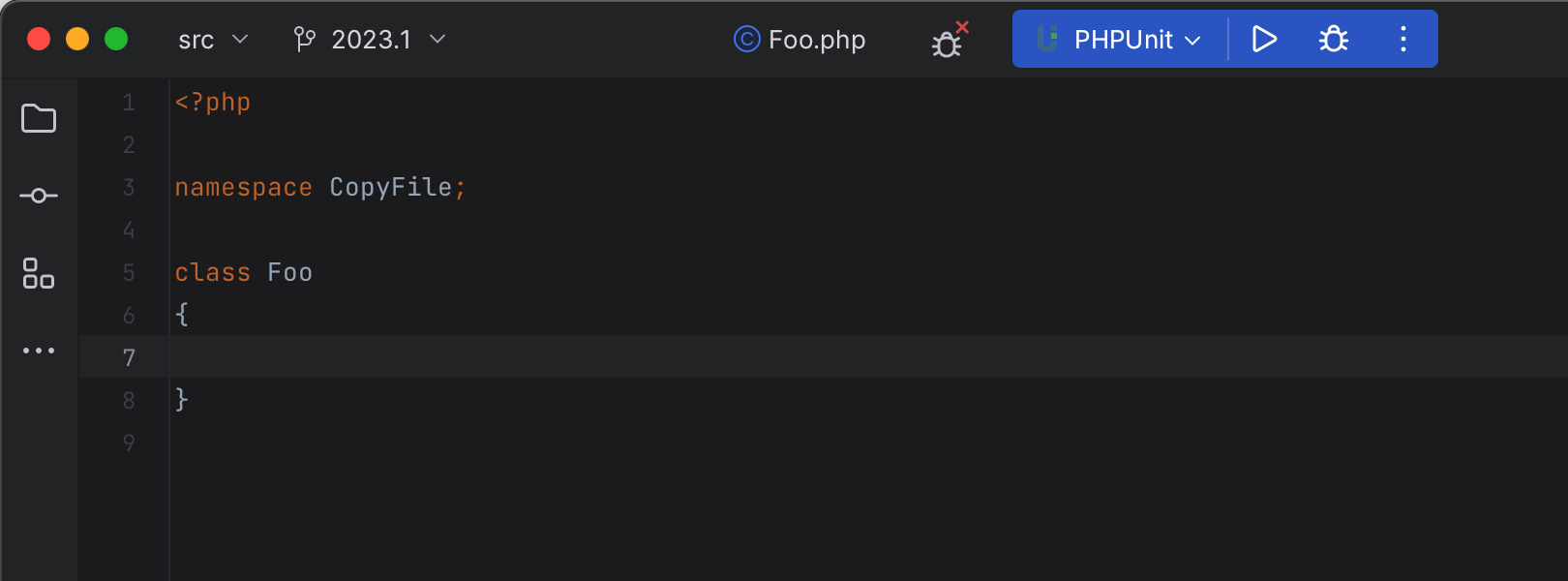Switch to the Foo.php editor tab
Screen dimensions: 1568x581
point(816,40)
